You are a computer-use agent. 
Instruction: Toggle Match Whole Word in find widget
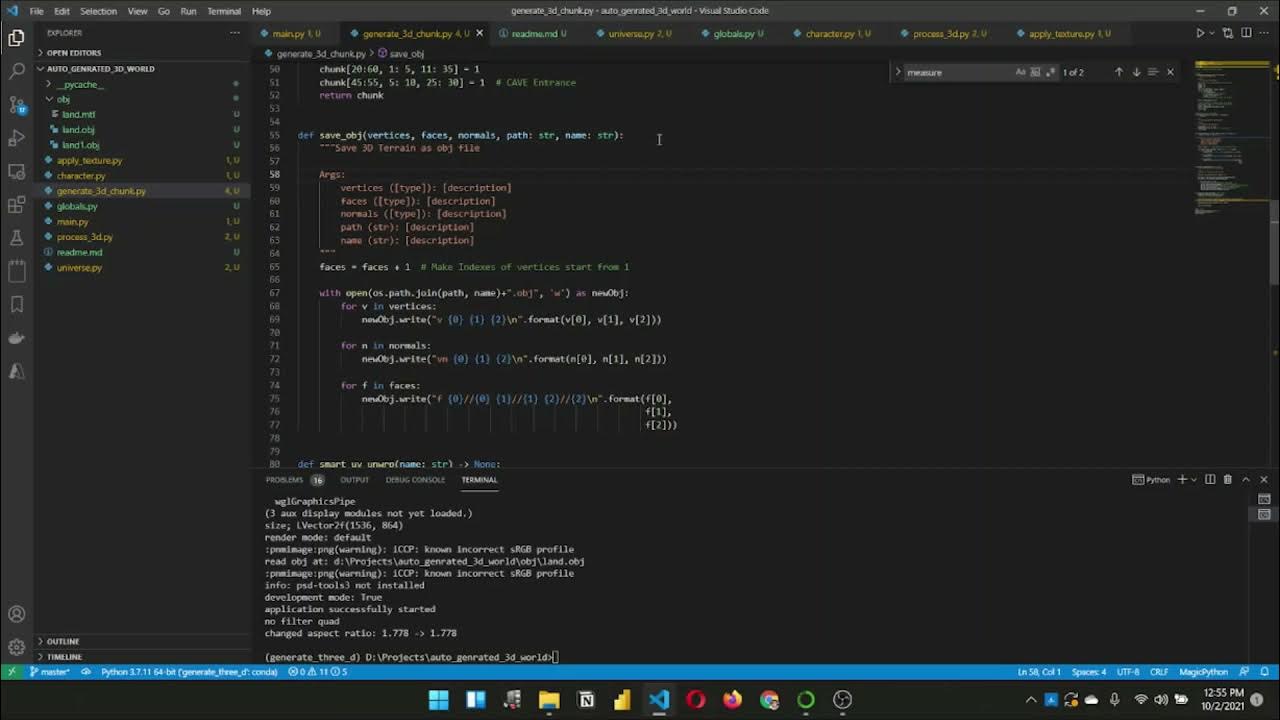1035,72
